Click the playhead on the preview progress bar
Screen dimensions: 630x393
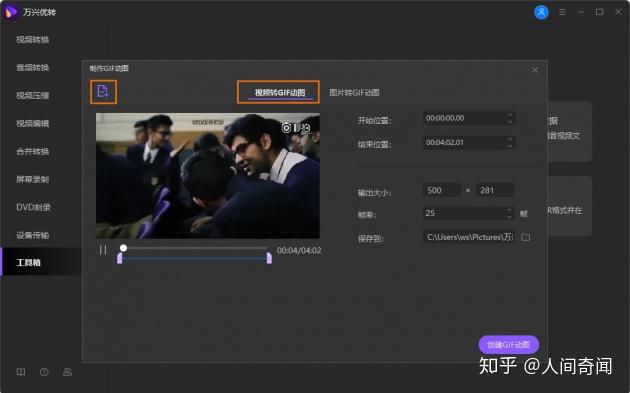[123, 248]
